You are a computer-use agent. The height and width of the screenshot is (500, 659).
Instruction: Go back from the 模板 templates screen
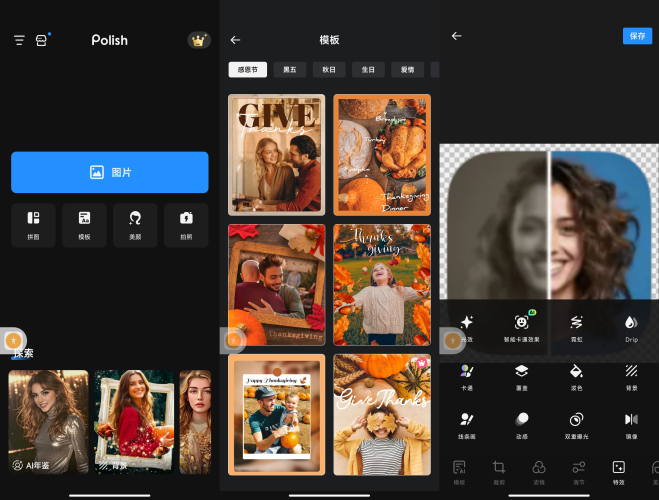[x=235, y=40]
